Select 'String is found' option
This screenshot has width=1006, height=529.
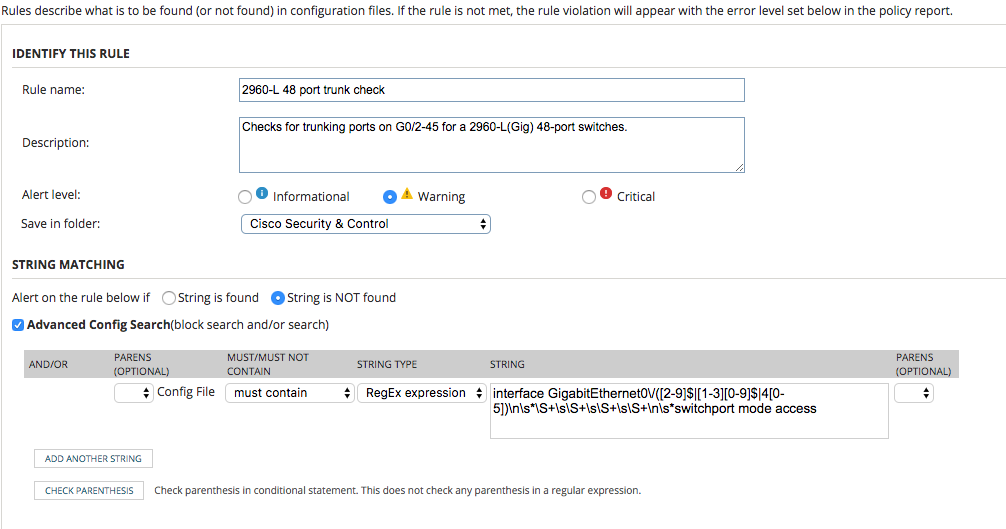tap(169, 298)
